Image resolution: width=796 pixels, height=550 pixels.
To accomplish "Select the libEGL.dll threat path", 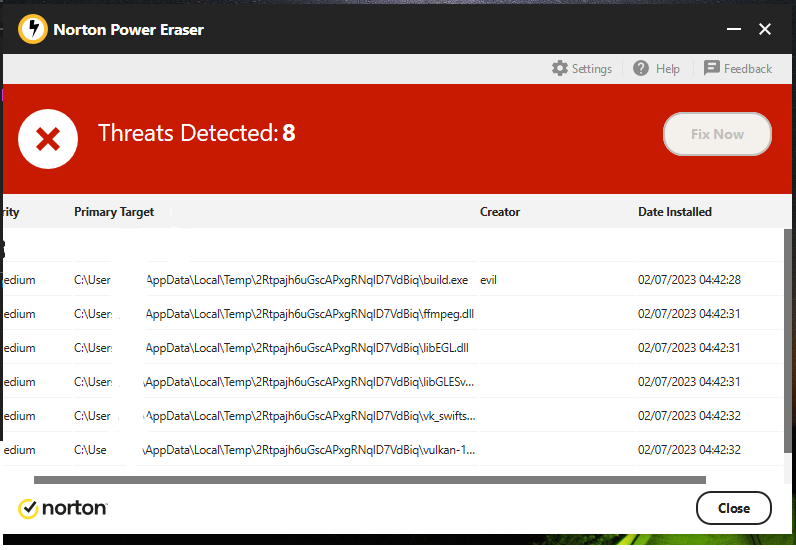I will (x=271, y=348).
